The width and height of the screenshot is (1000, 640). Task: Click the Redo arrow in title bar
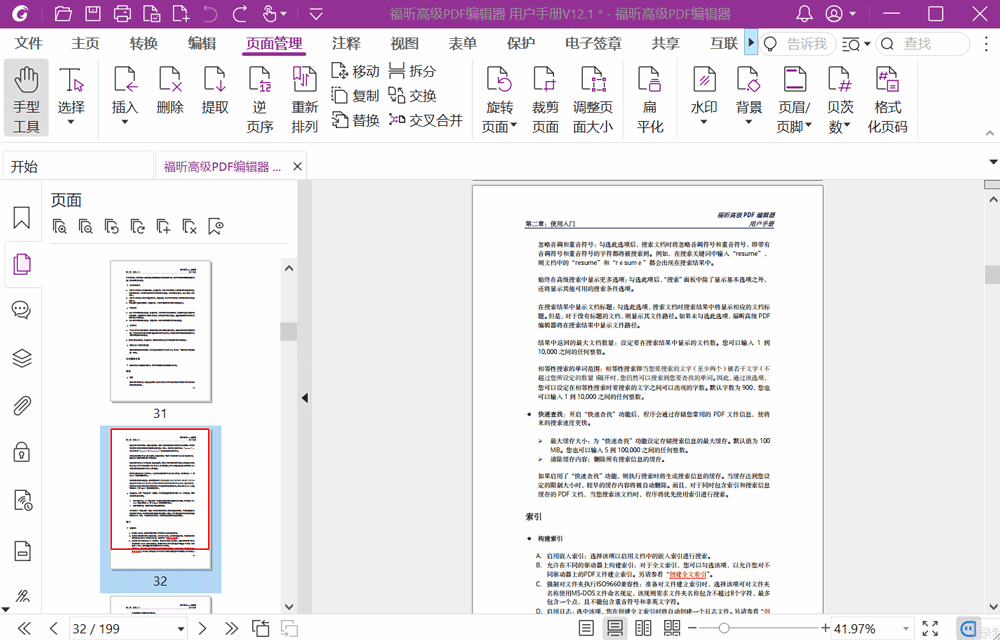(x=240, y=13)
